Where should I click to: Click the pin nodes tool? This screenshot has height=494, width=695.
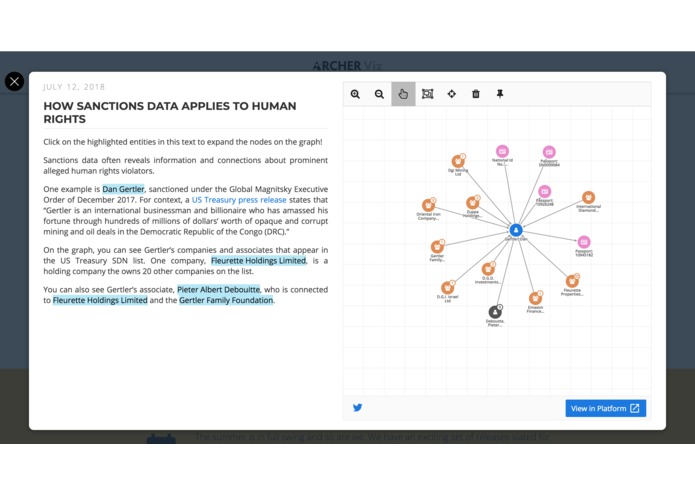coord(500,94)
